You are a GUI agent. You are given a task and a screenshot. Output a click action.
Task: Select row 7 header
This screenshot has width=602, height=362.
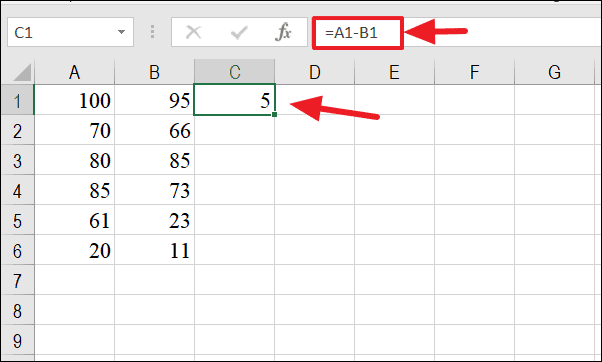[x=17, y=280]
